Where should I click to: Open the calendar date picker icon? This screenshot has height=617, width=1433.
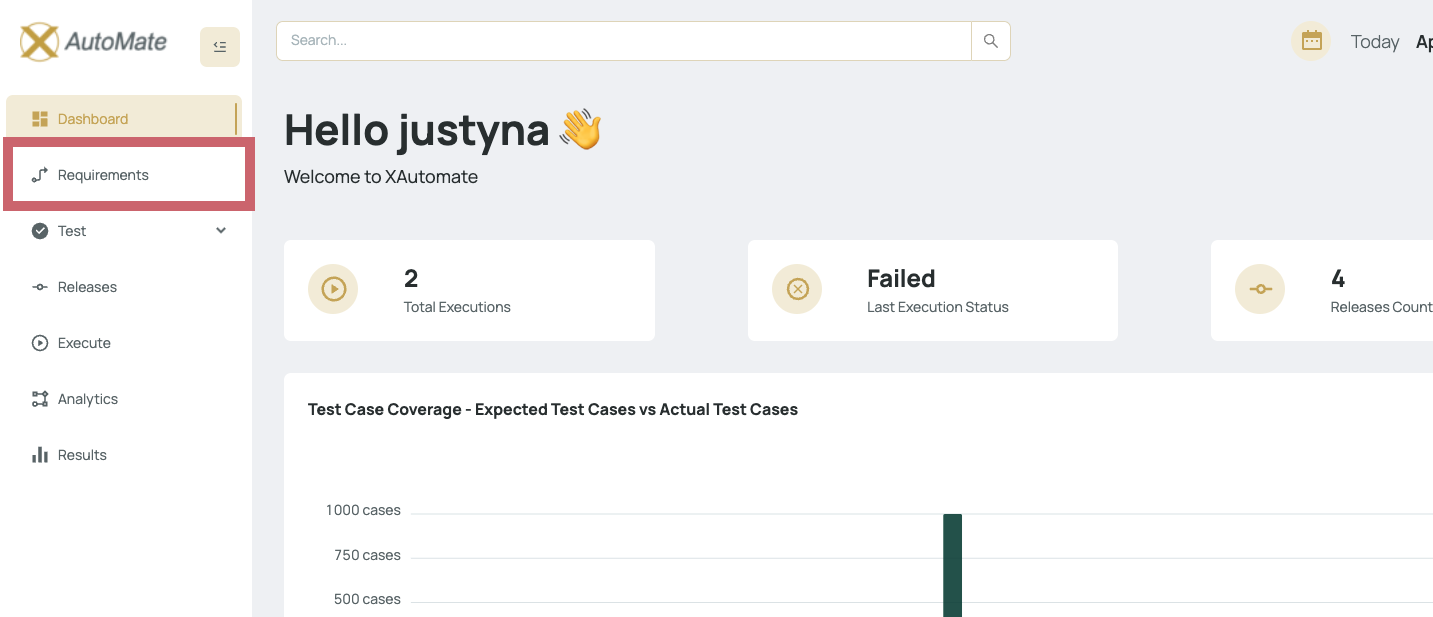[x=1311, y=41]
